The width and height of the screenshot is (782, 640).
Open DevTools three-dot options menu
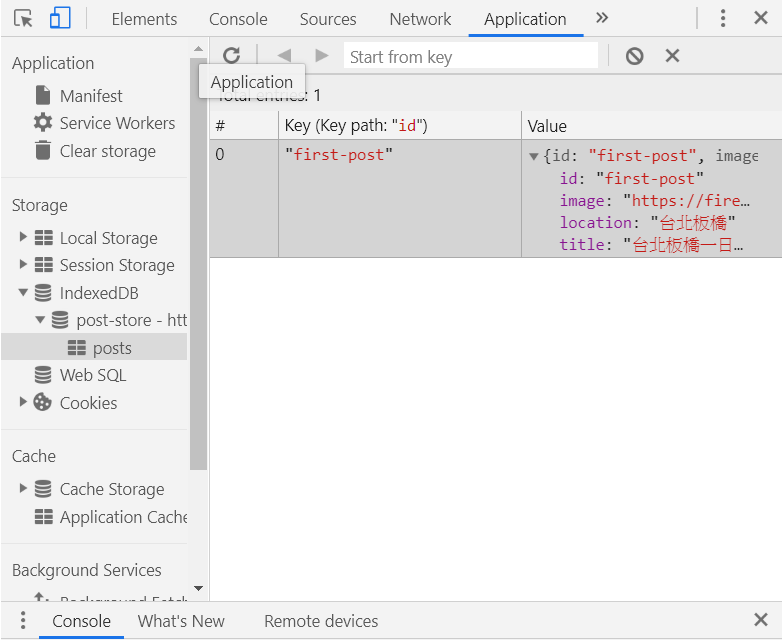tap(723, 19)
